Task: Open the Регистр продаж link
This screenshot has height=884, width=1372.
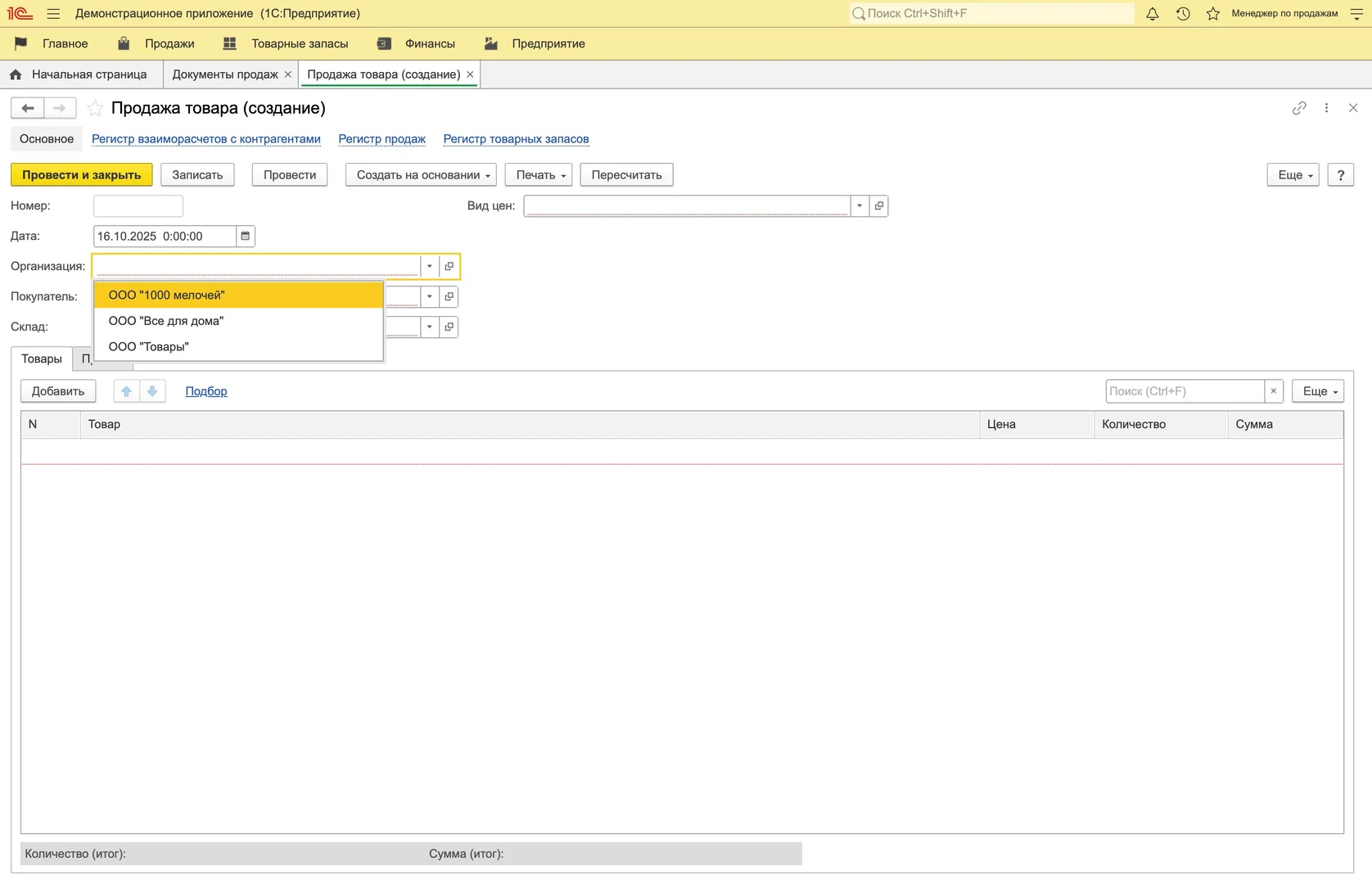Action: [381, 139]
